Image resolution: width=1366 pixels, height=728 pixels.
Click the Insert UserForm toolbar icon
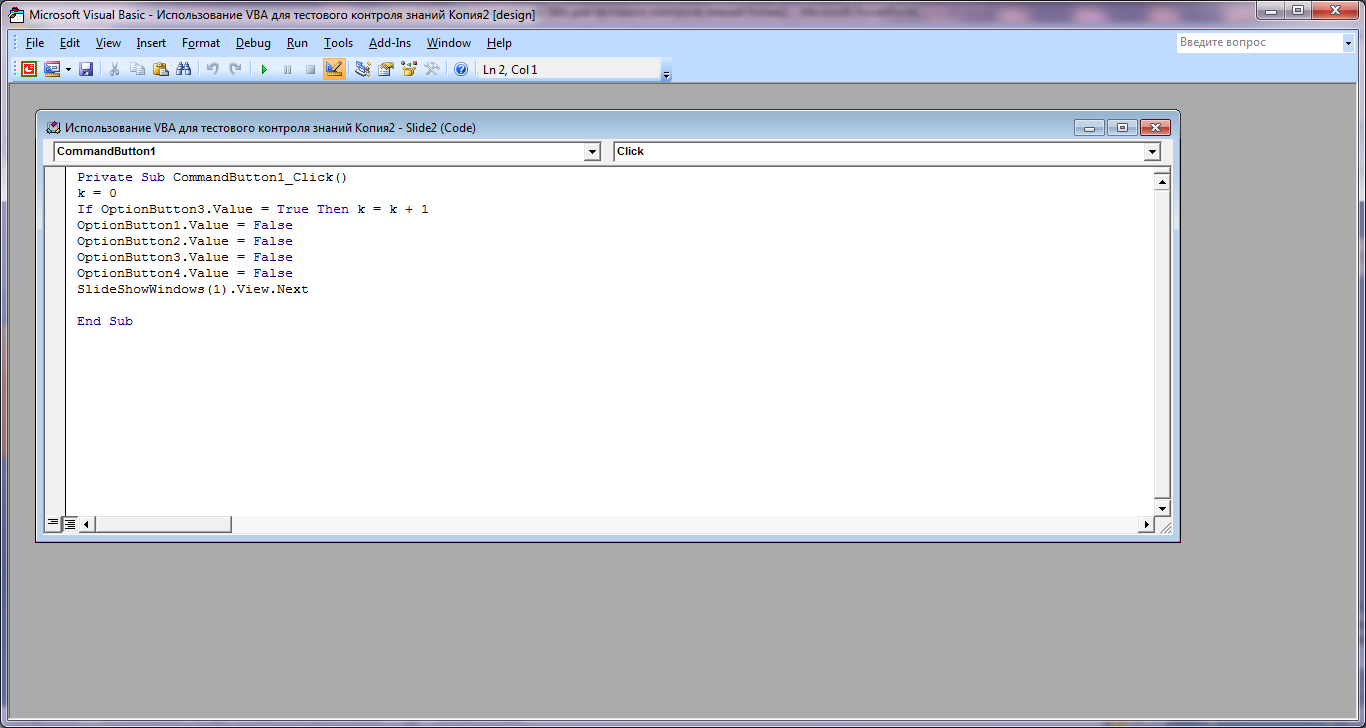(51, 69)
